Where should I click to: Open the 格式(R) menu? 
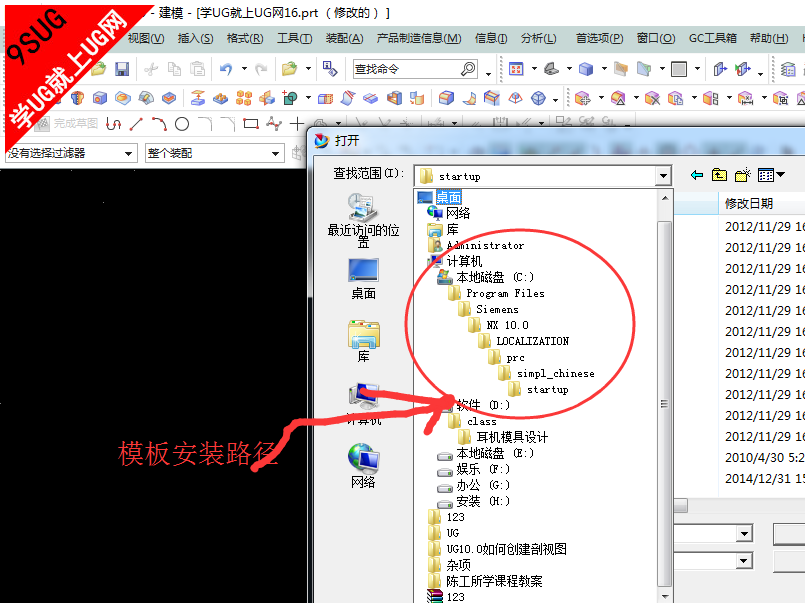(245, 38)
